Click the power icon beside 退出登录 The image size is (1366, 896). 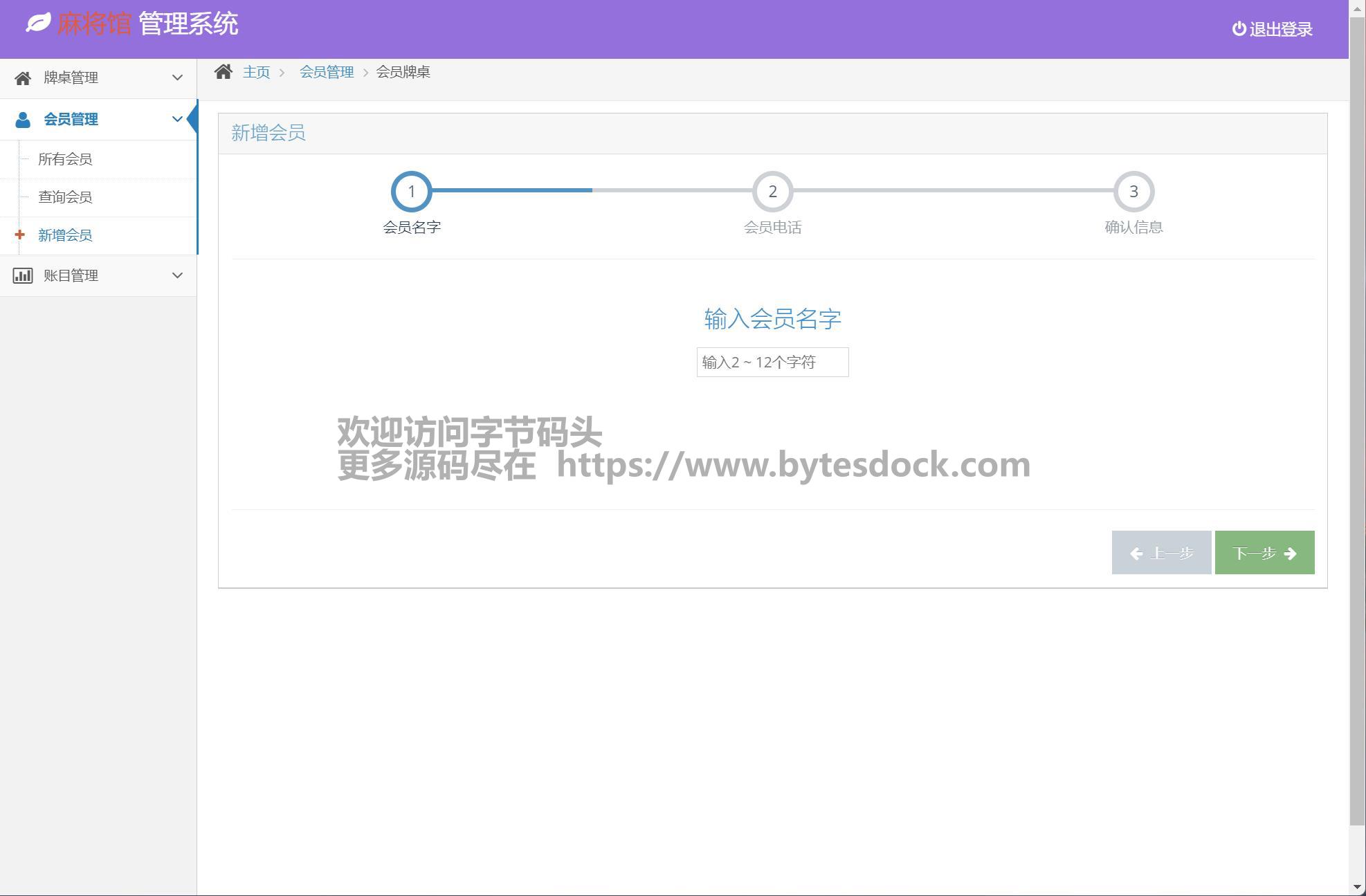(1239, 29)
